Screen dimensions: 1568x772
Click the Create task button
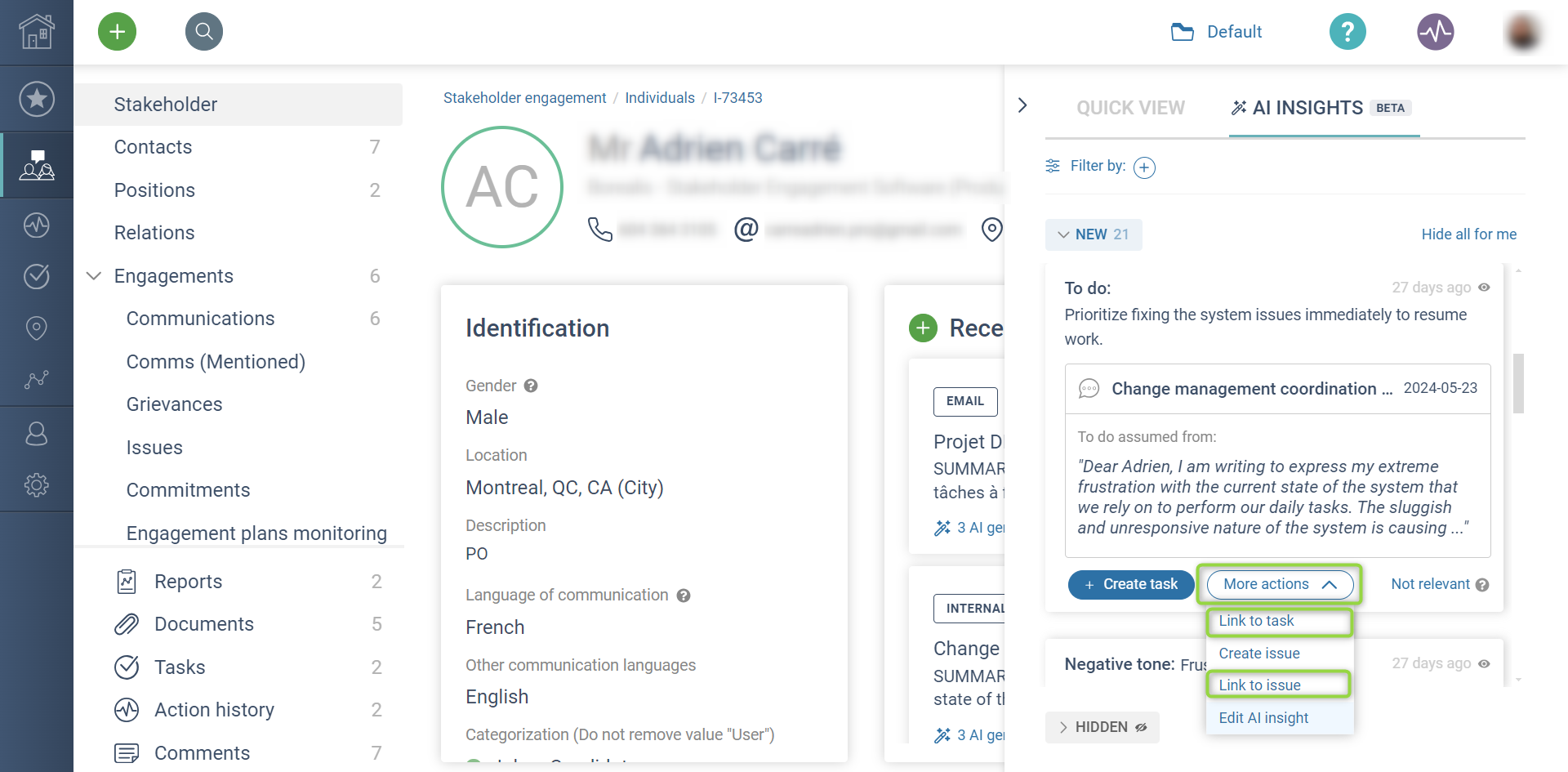(1131, 584)
